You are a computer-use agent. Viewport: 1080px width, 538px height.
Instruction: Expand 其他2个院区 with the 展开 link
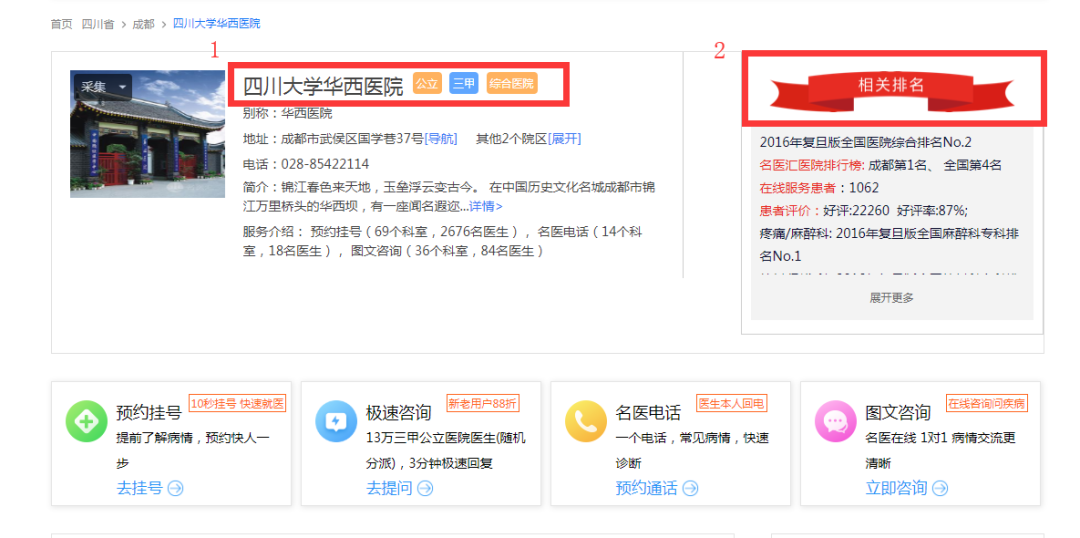tap(564, 138)
